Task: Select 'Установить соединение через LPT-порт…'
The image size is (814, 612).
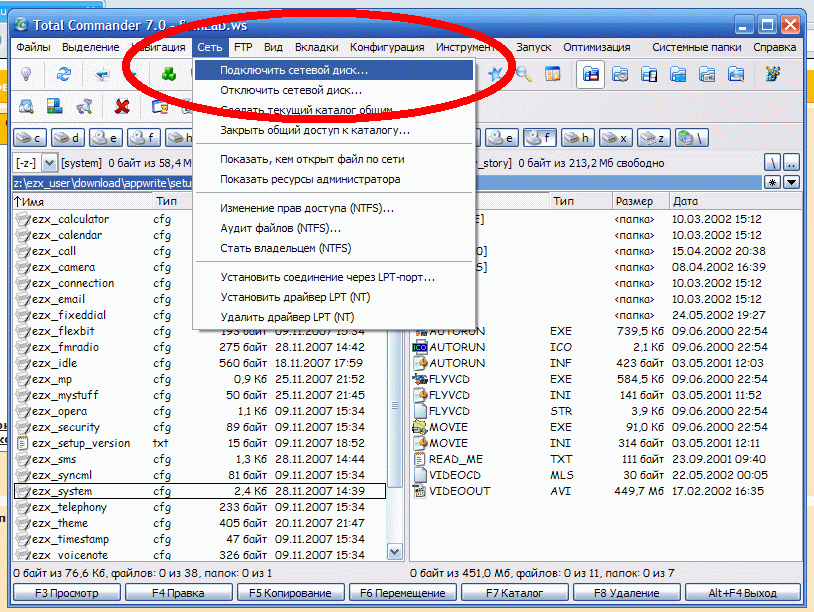Action: click(334, 277)
